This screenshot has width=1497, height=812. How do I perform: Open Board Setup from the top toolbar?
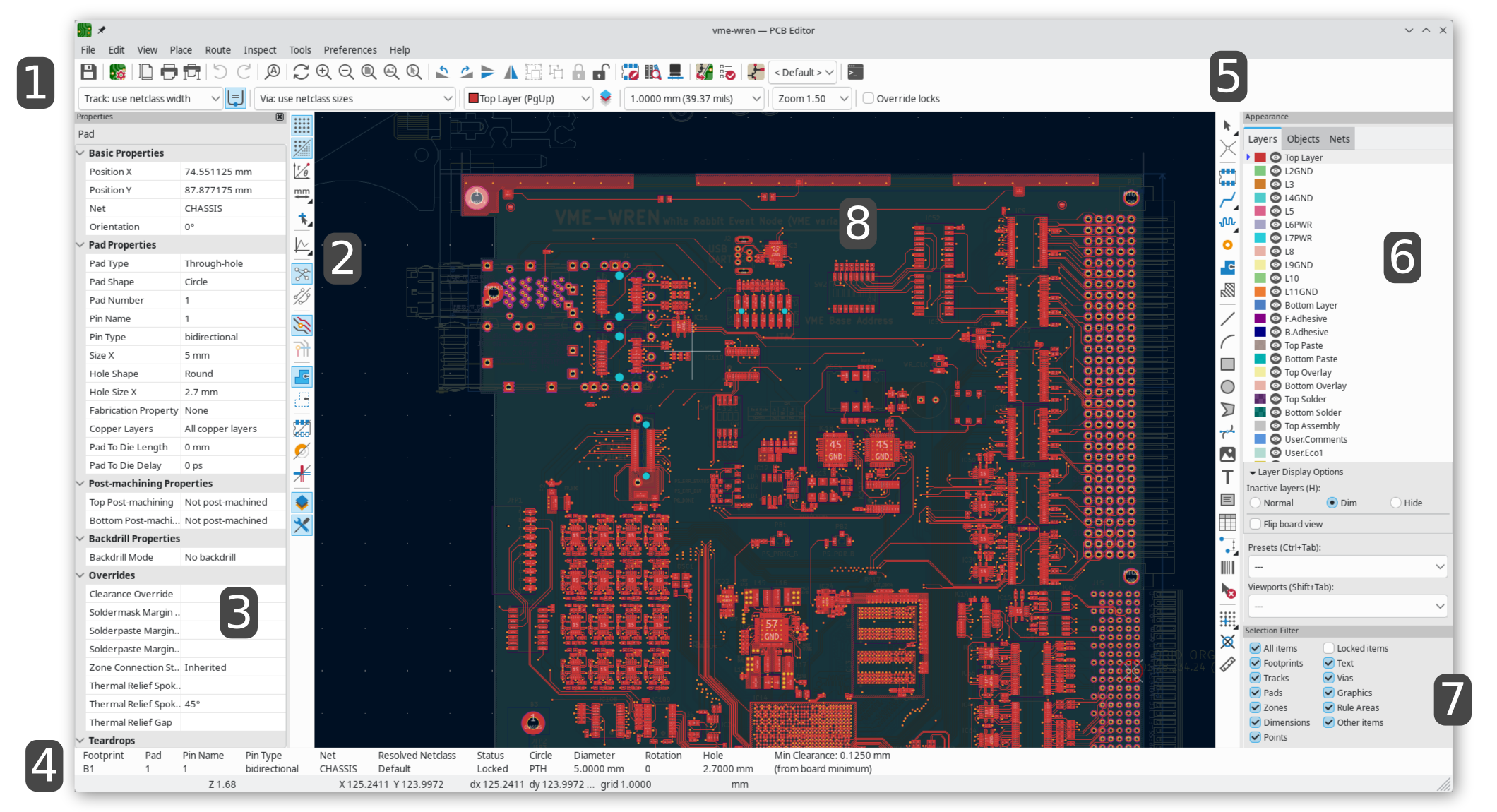tap(117, 72)
